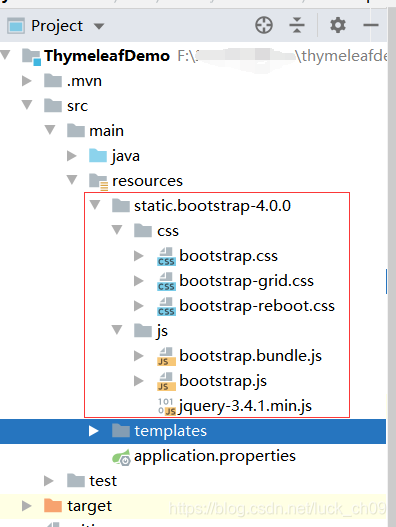The height and width of the screenshot is (527, 396).
Task: Collapse the static.bootstrap-4.0.0 arrow
Action: [95, 205]
